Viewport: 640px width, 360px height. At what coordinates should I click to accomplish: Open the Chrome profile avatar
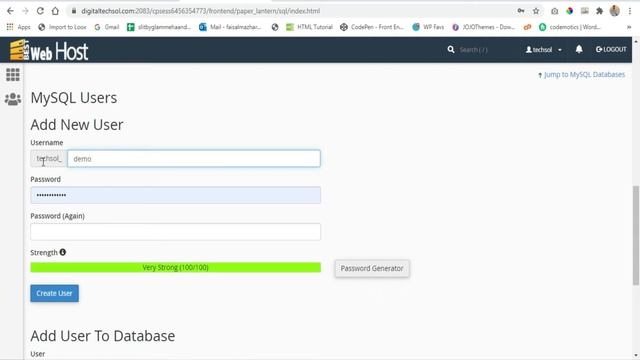click(x=615, y=11)
